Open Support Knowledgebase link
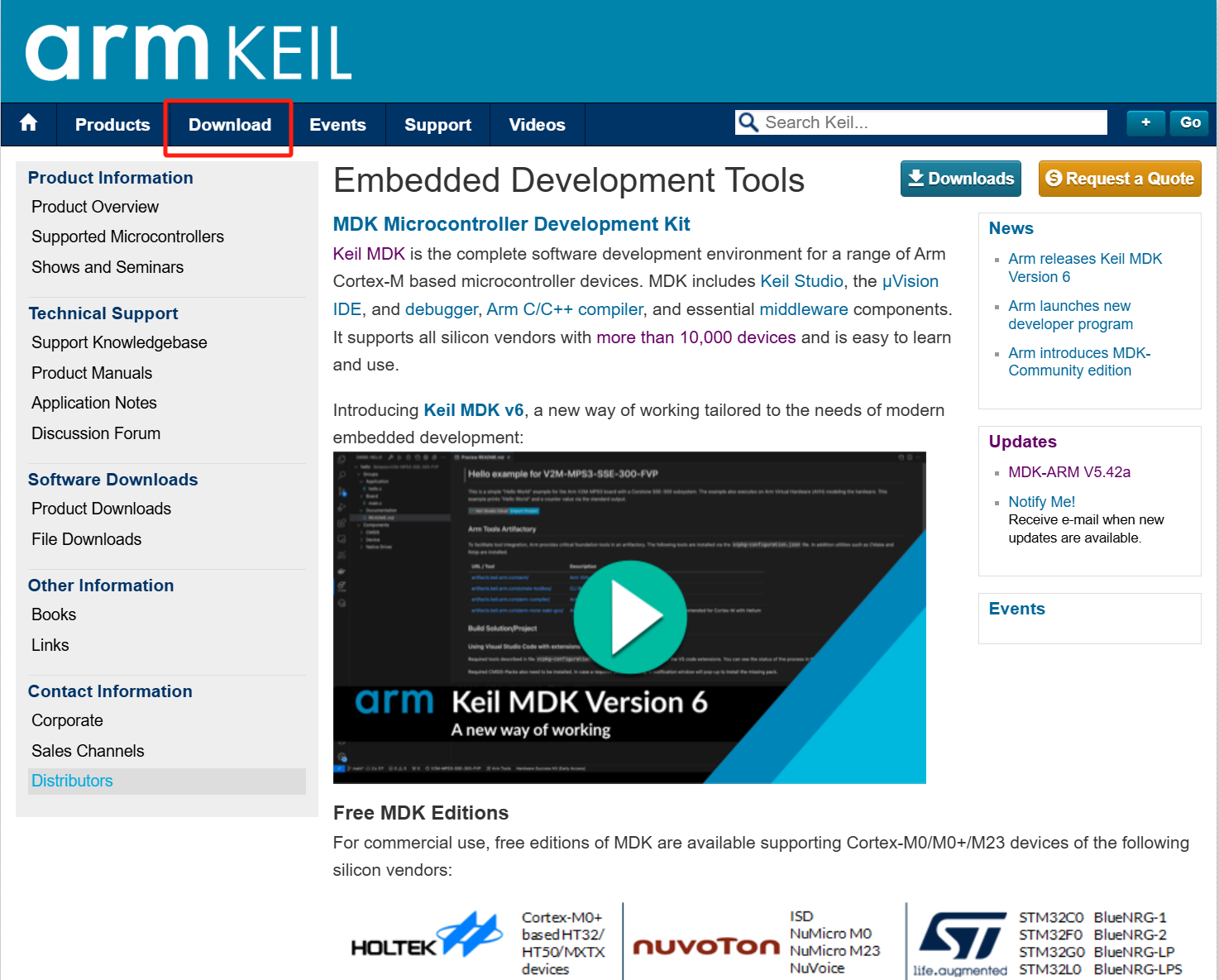The height and width of the screenshot is (980, 1219). click(119, 342)
